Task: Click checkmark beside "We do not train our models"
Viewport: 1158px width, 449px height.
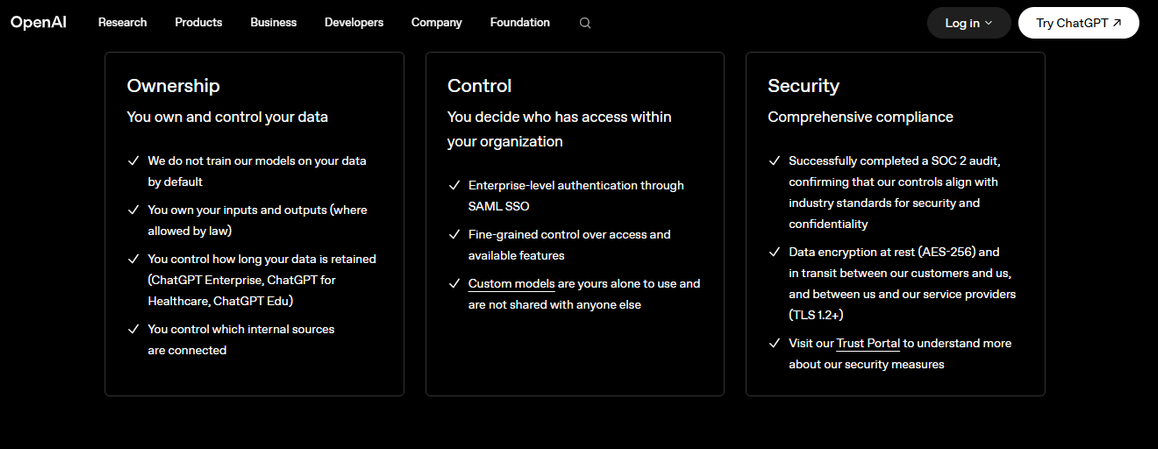Action: [133, 160]
